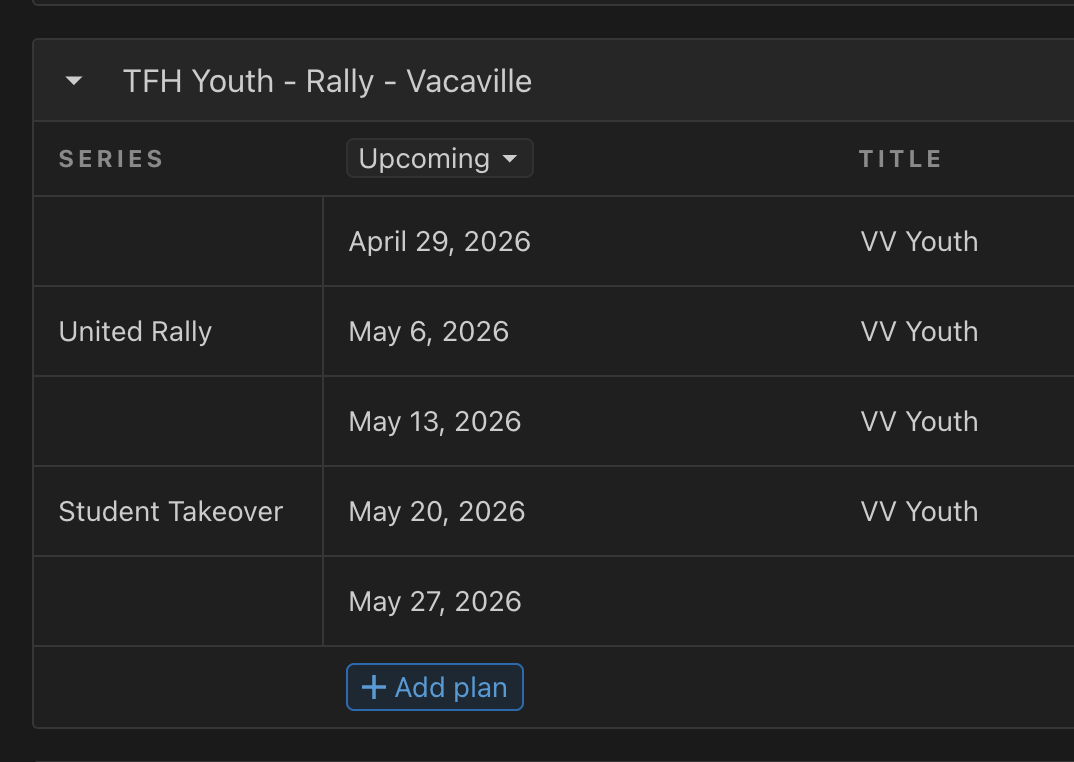Open the Upcoming filter dropdown
This screenshot has height=762, width=1074.
[x=439, y=159]
